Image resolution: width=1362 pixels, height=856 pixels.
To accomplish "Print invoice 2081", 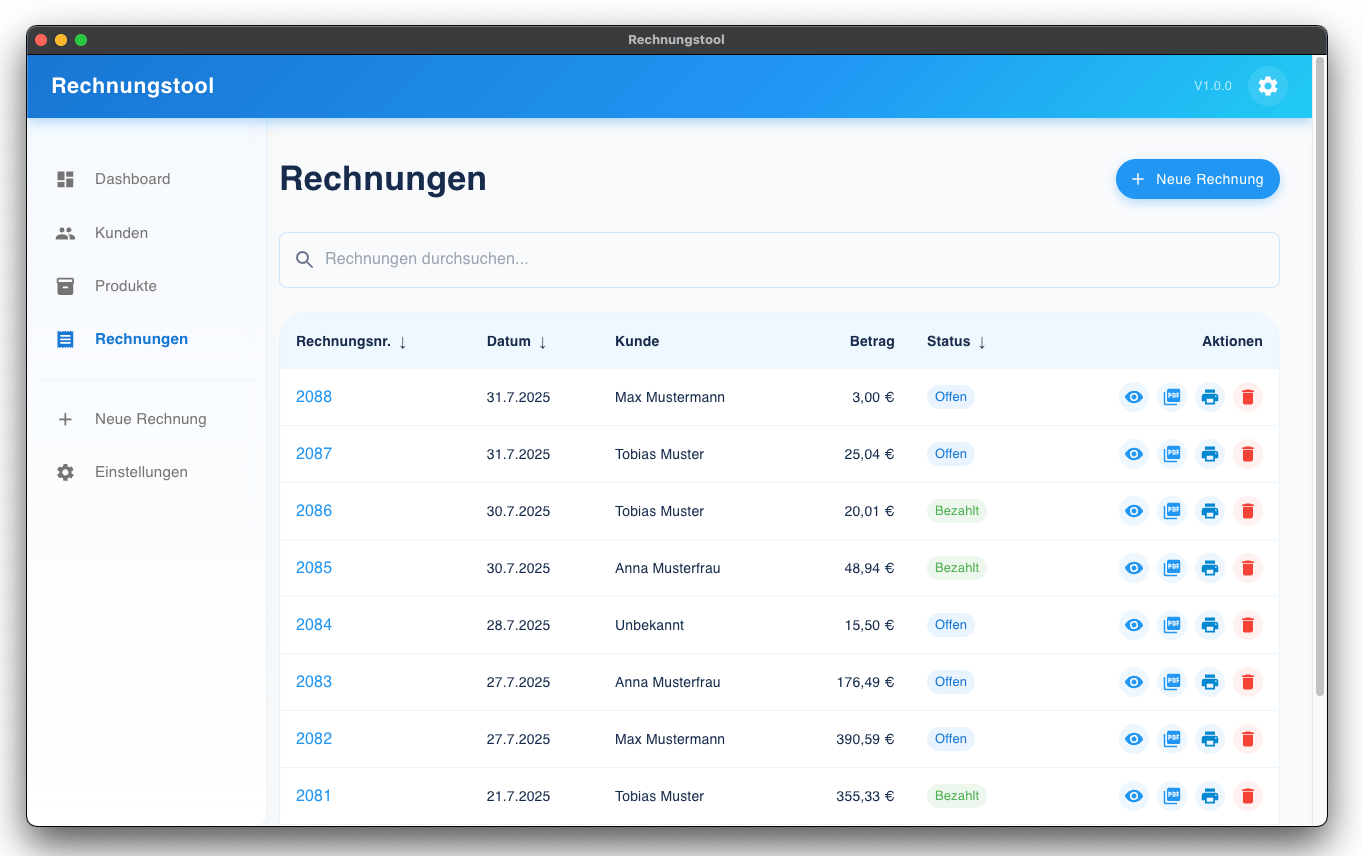I will point(1210,796).
